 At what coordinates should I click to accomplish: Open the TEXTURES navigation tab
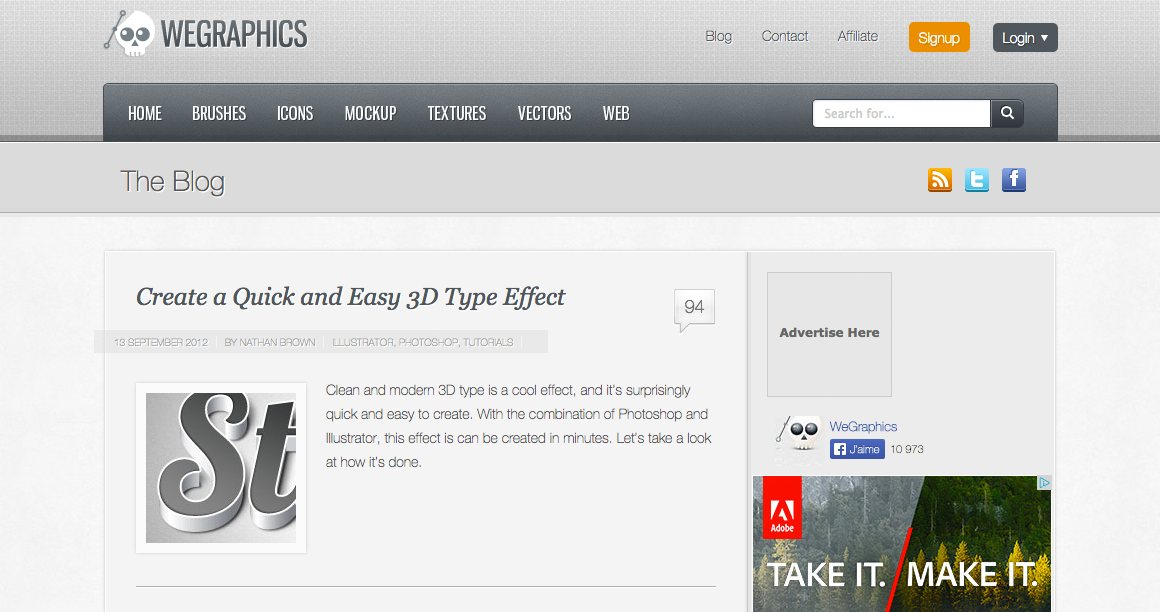(x=456, y=113)
